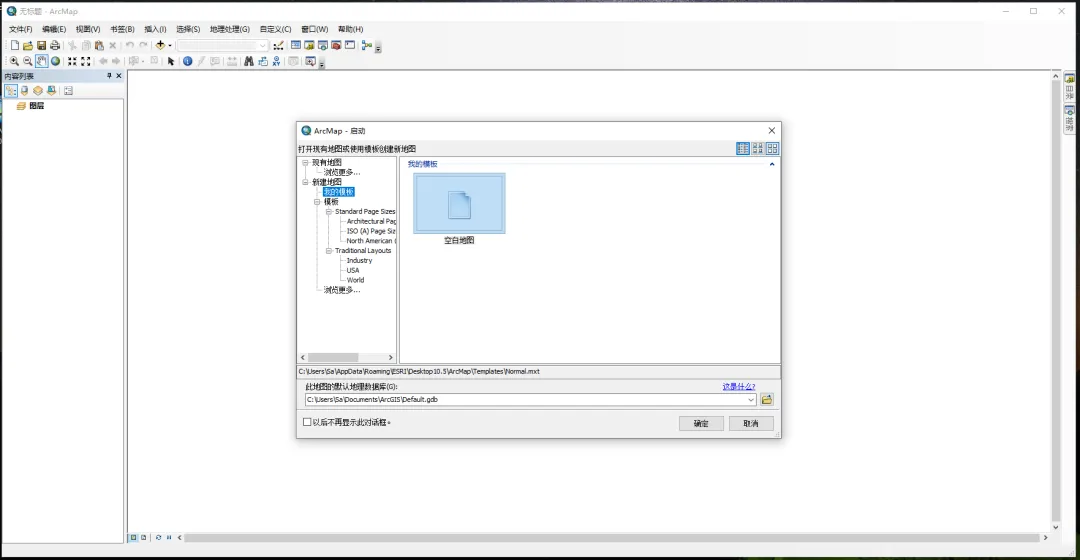This screenshot has width=1080, height=560.
Task: Select the list view icon in dialog
Action: pos(742,148)
